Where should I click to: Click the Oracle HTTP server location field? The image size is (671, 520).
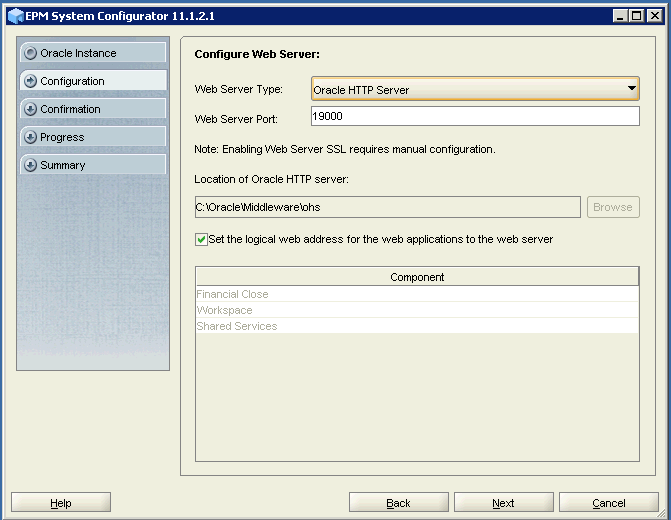tap(388, 207)
